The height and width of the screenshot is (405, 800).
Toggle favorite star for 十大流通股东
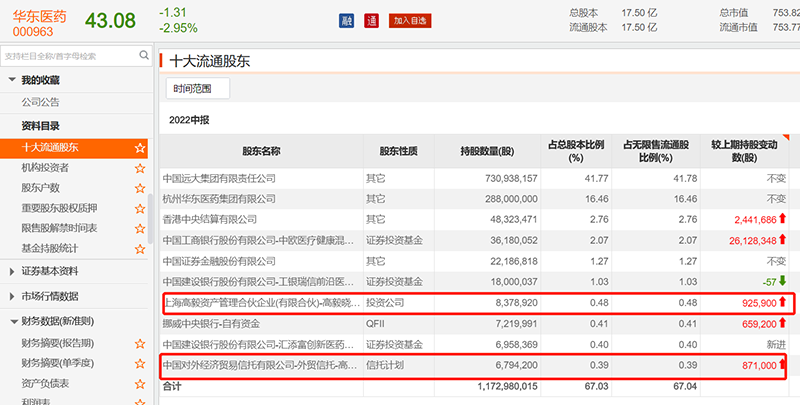[140, 148]
